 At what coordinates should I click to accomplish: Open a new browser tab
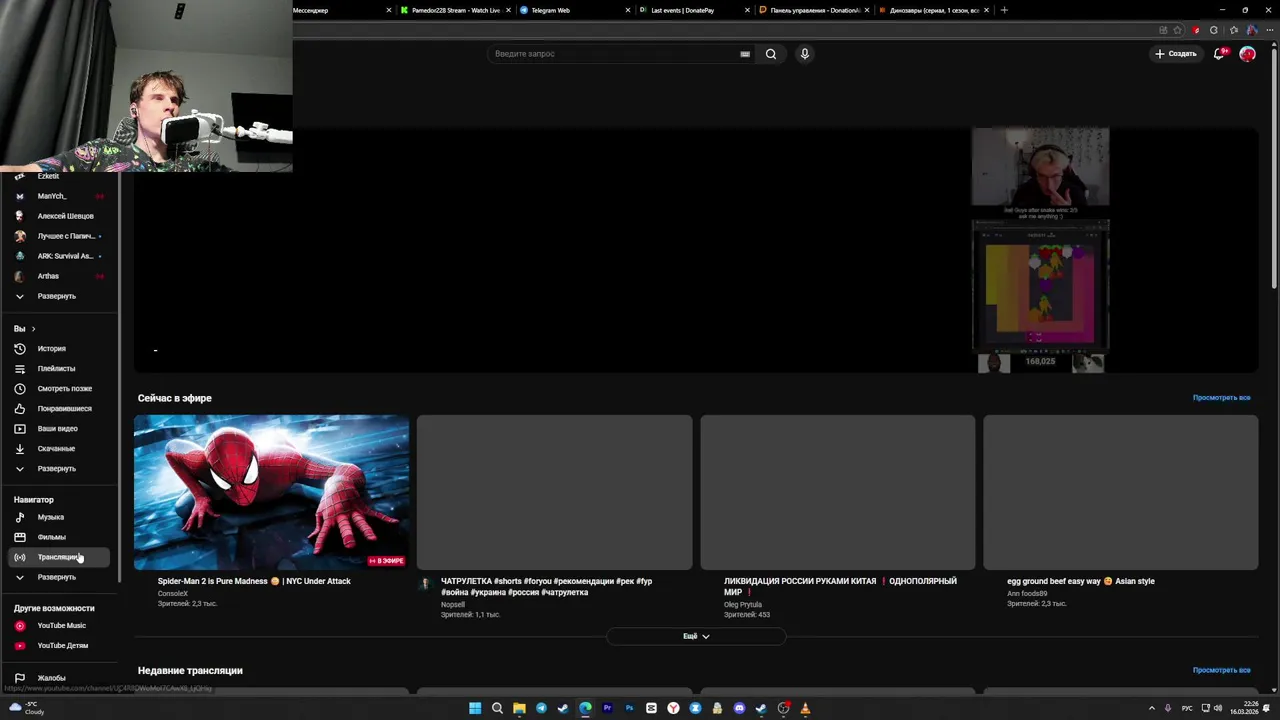coord(1004,10)
